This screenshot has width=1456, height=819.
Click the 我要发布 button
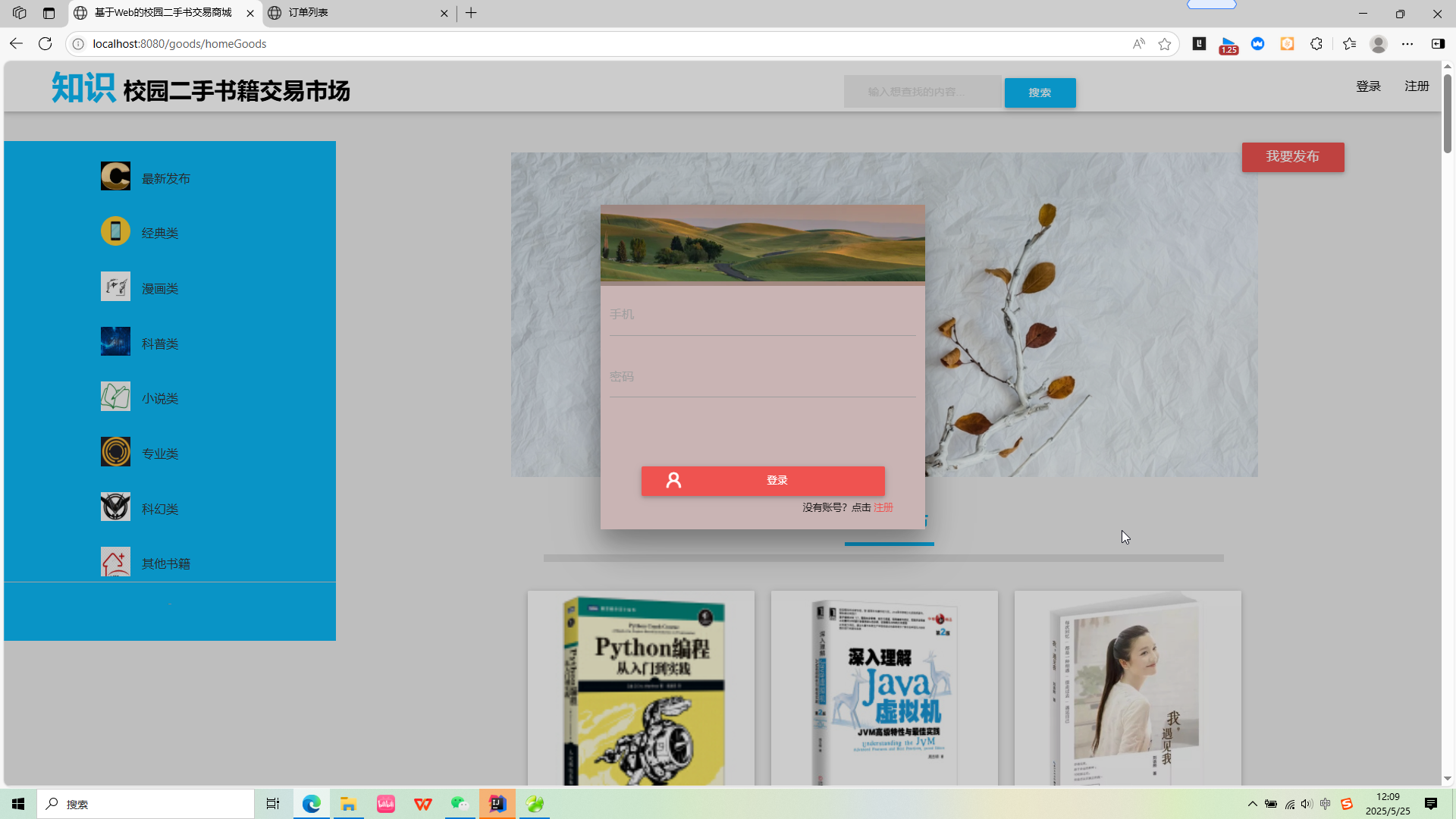(x=1292, y=157)
